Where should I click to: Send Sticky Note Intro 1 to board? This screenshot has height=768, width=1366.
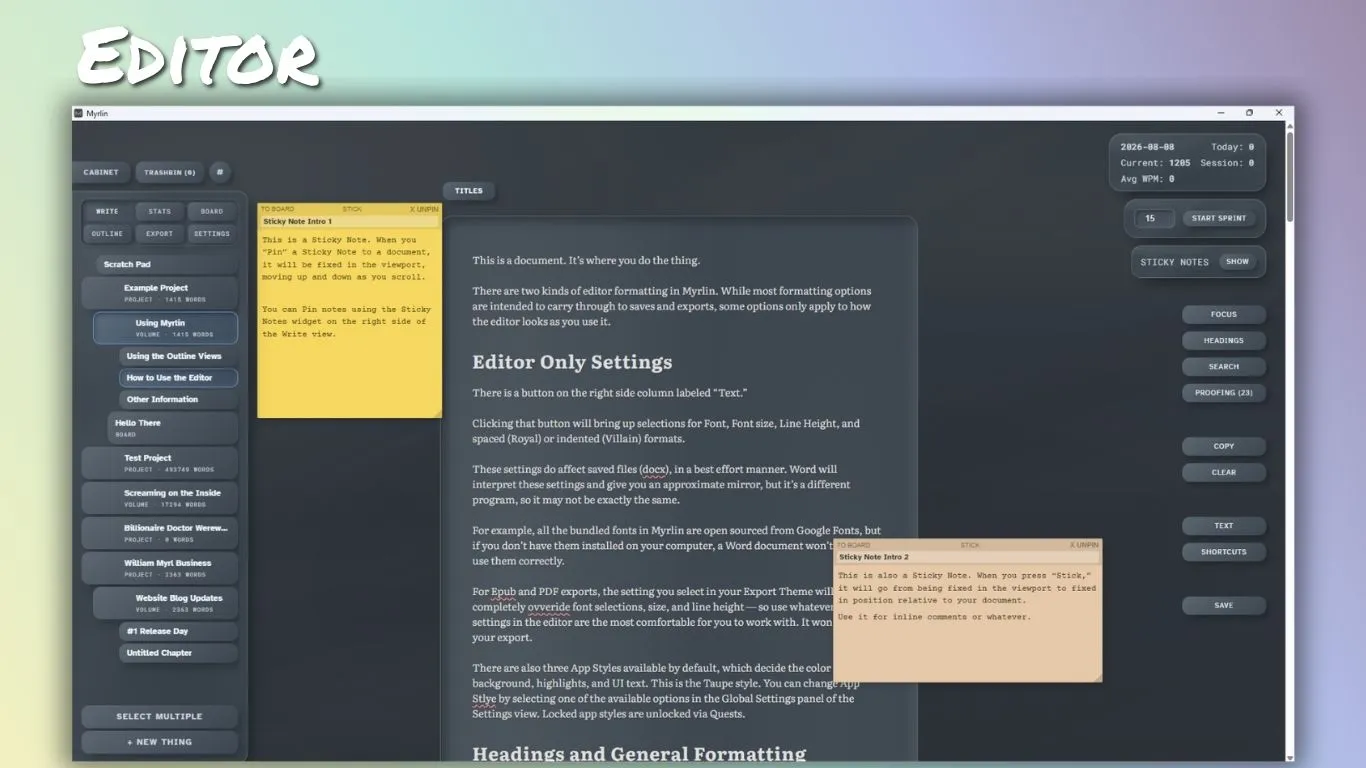pos(278,209)
